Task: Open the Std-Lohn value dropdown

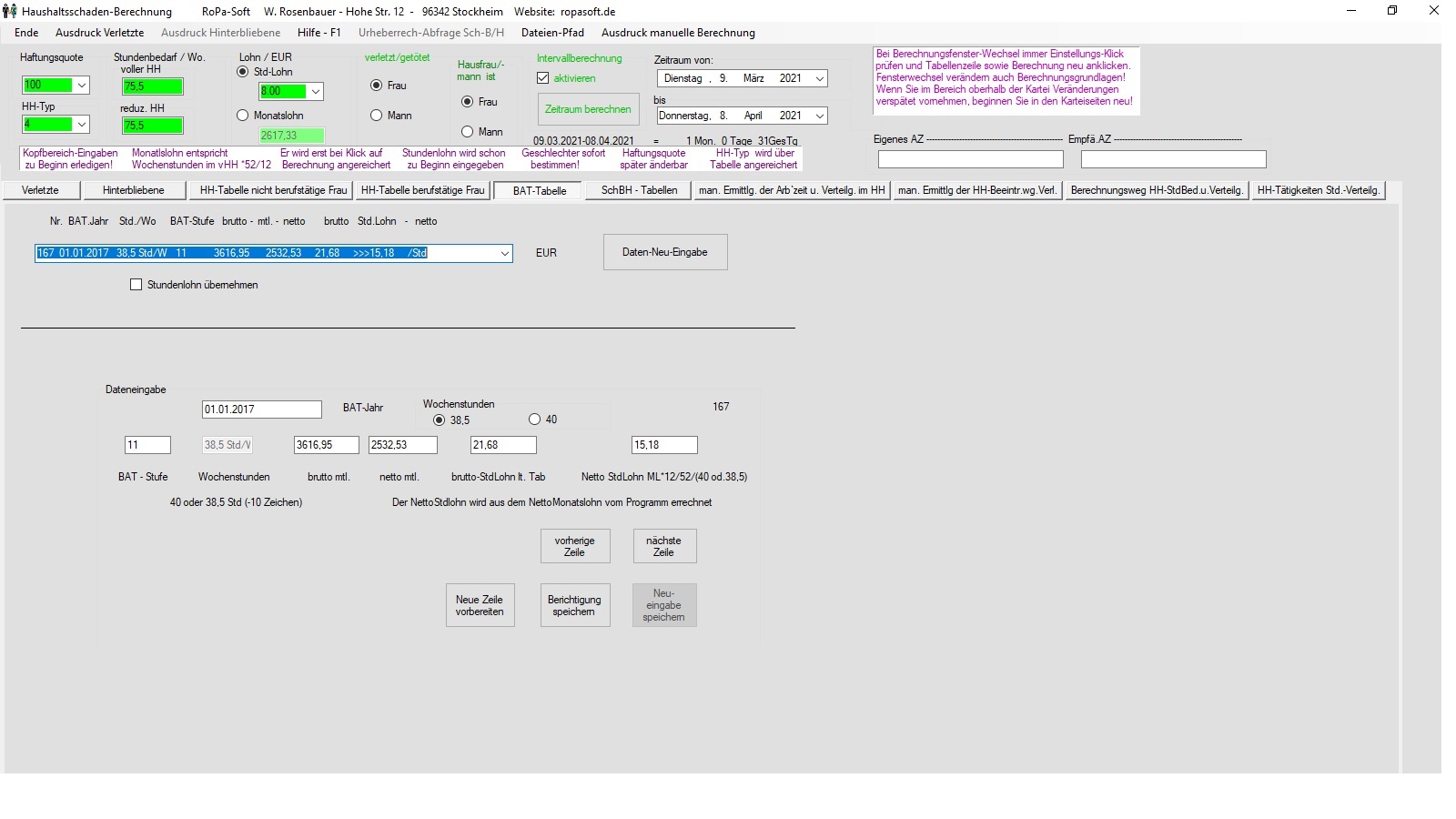Action: click(x=315, y=92)
